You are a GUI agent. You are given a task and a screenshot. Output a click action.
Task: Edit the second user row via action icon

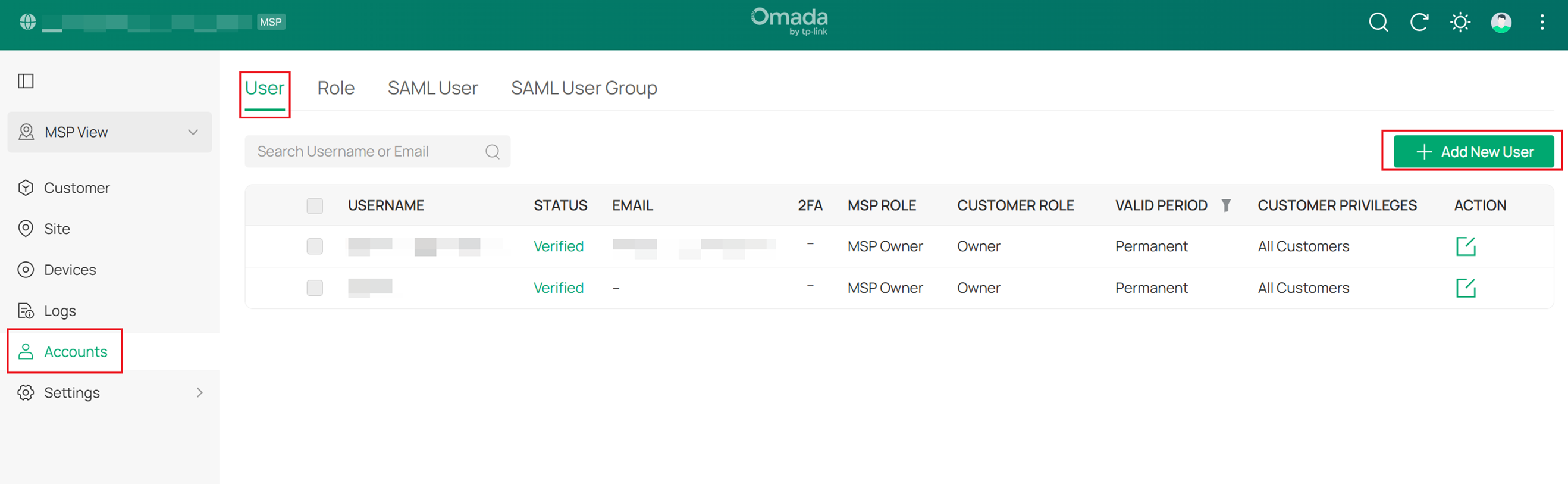(1465, 288)
